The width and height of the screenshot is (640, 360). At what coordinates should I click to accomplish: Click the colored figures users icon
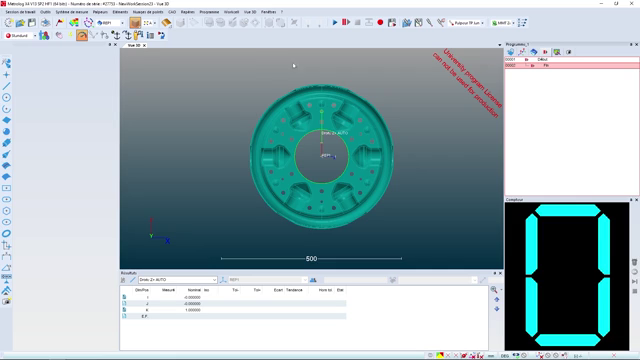pos(44,36)
